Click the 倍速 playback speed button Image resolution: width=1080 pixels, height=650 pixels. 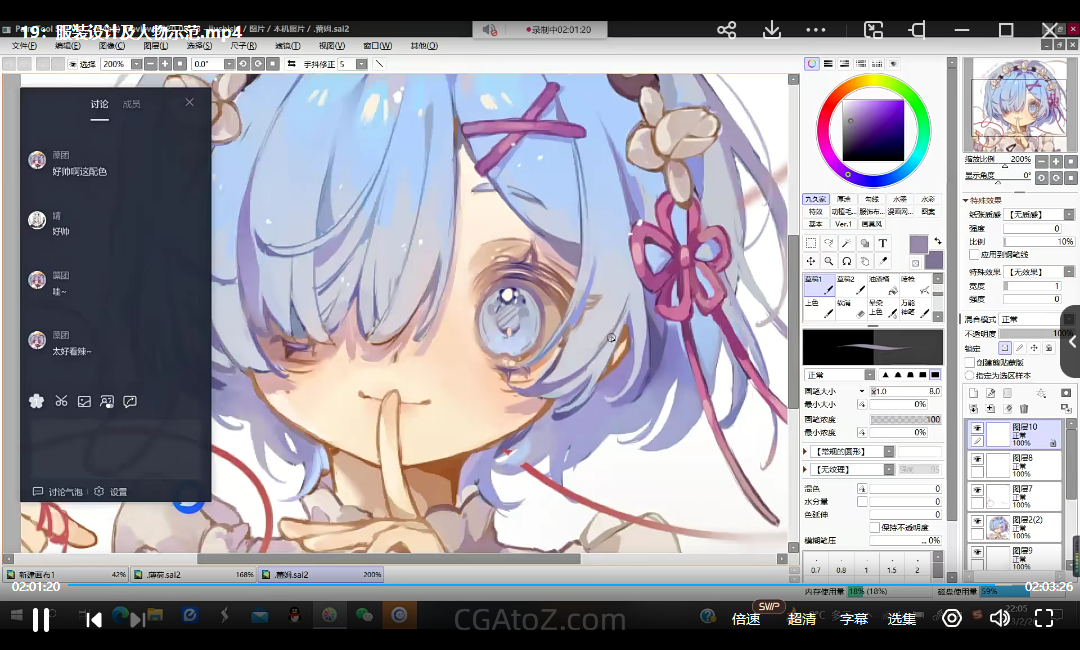746,619
